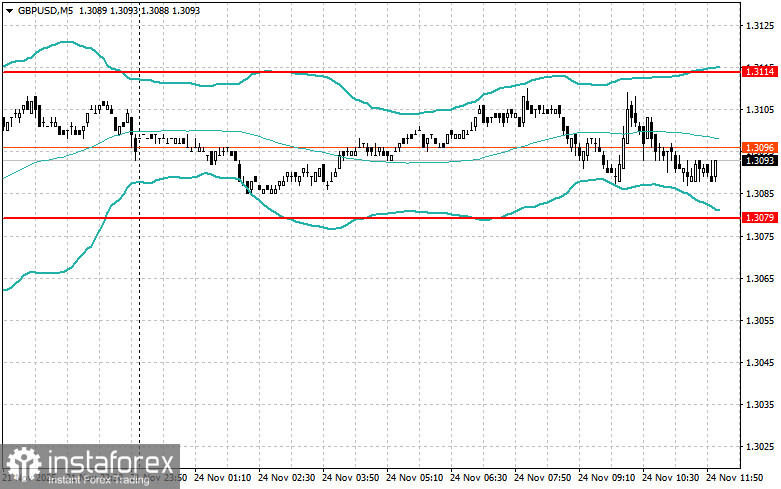Select the 24 Nov 03:50 time label

pyautogui.click(x=350, y=478)
